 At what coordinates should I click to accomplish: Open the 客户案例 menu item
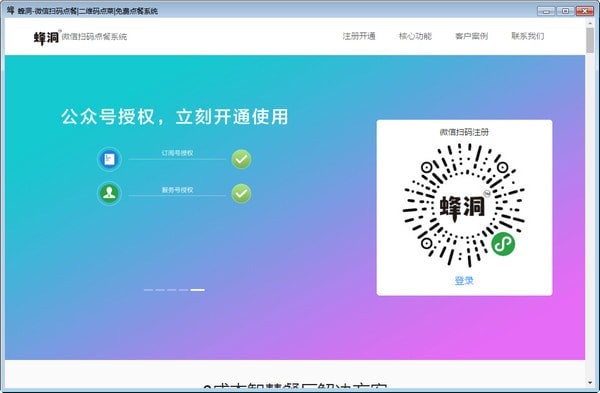[x=471, y=36]
